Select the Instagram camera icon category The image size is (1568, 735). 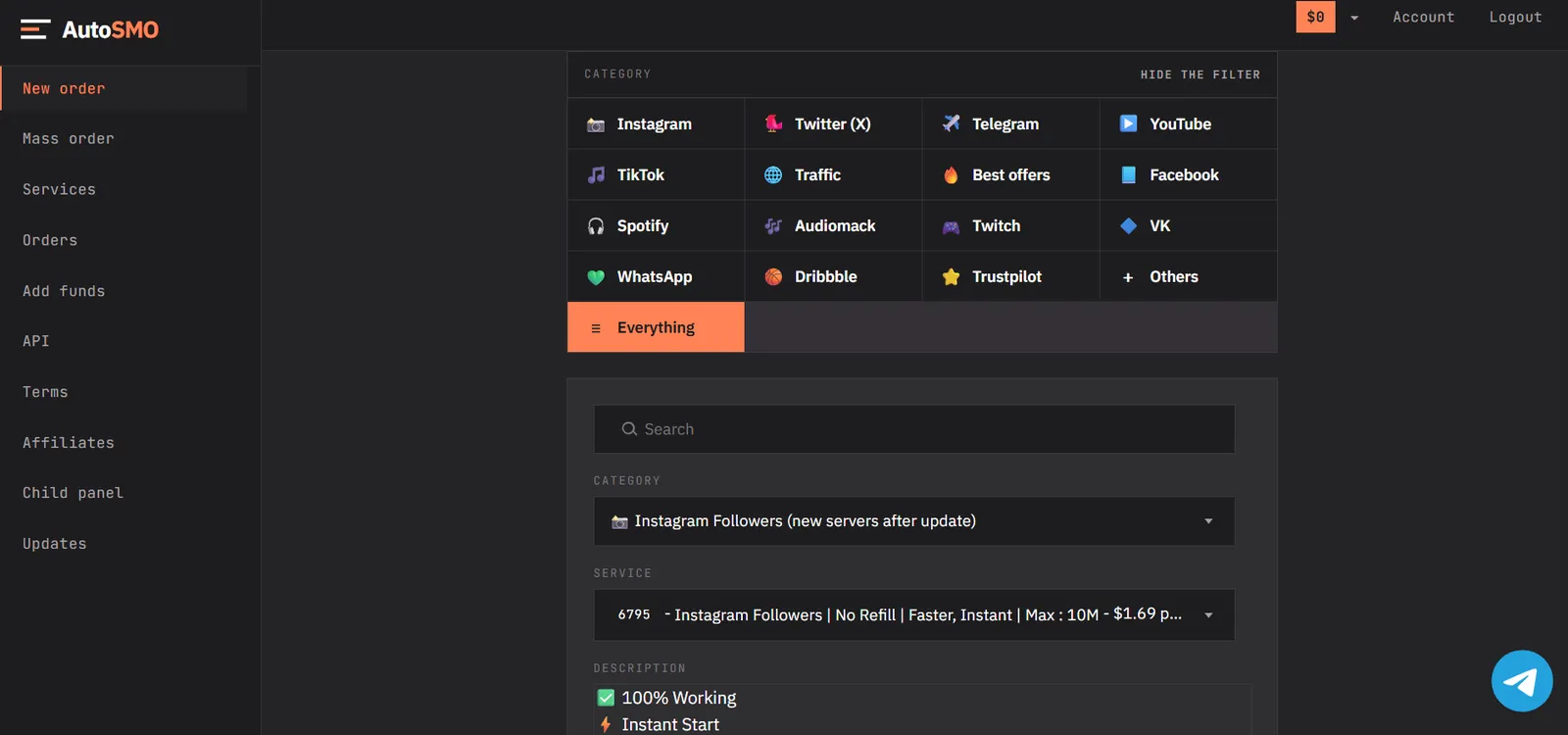click(596, 124)
